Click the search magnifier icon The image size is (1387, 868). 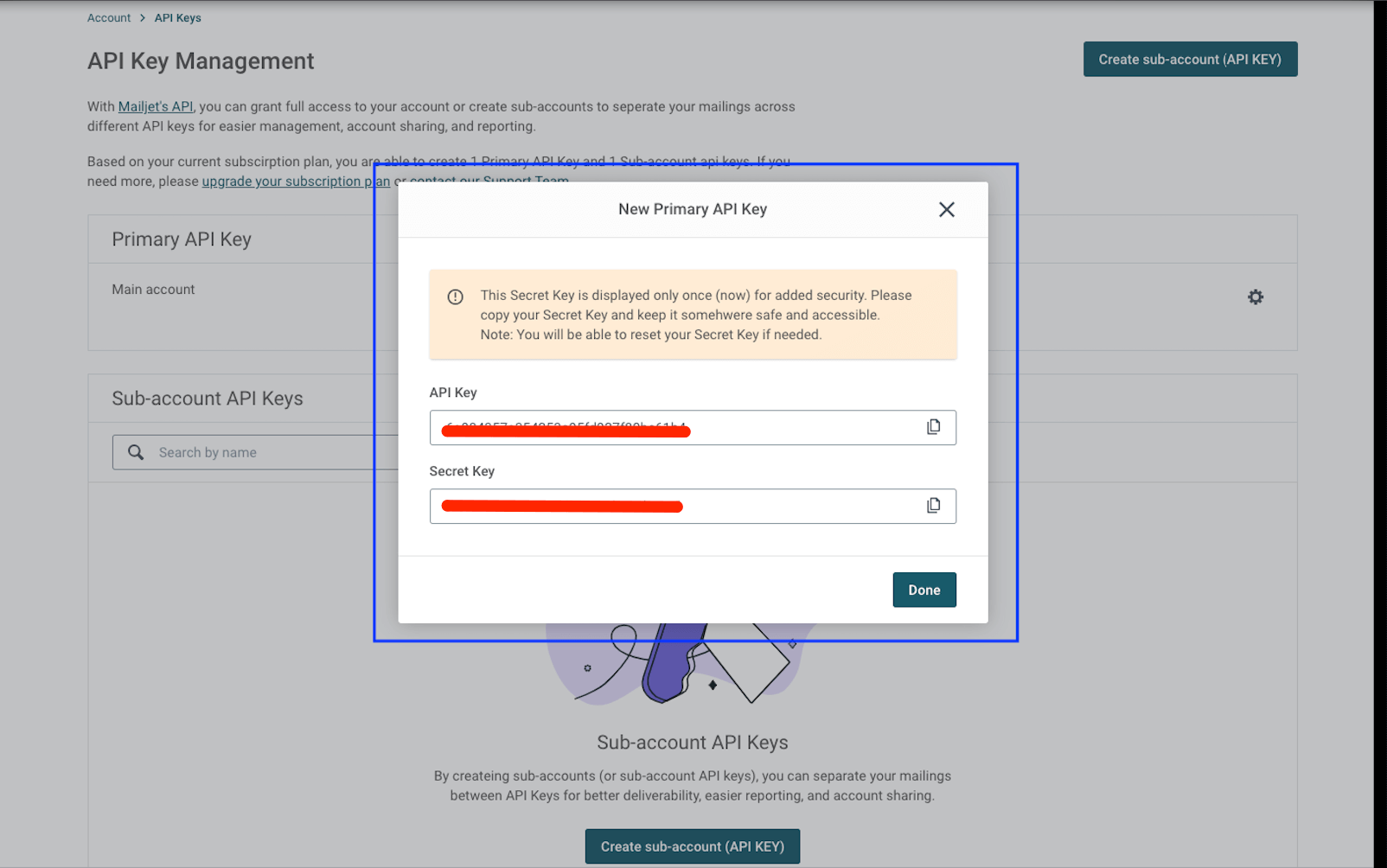(136, 452)
